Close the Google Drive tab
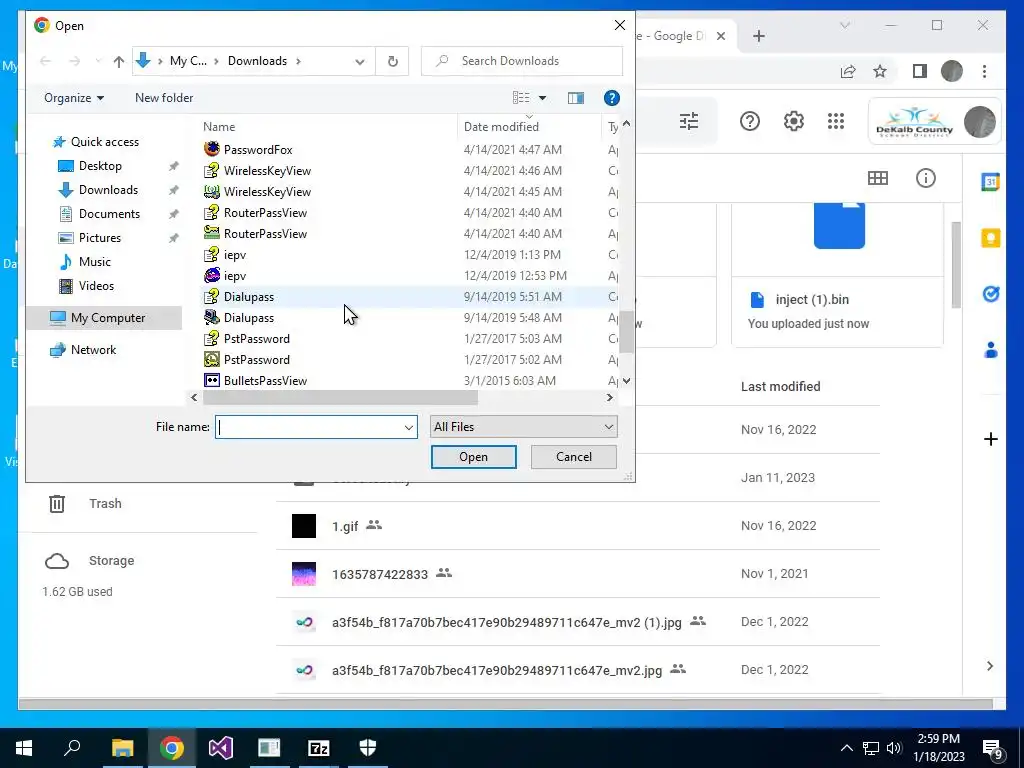This screenshot has height=768, width=1024. pyautogui.click(x=720, y=36)
